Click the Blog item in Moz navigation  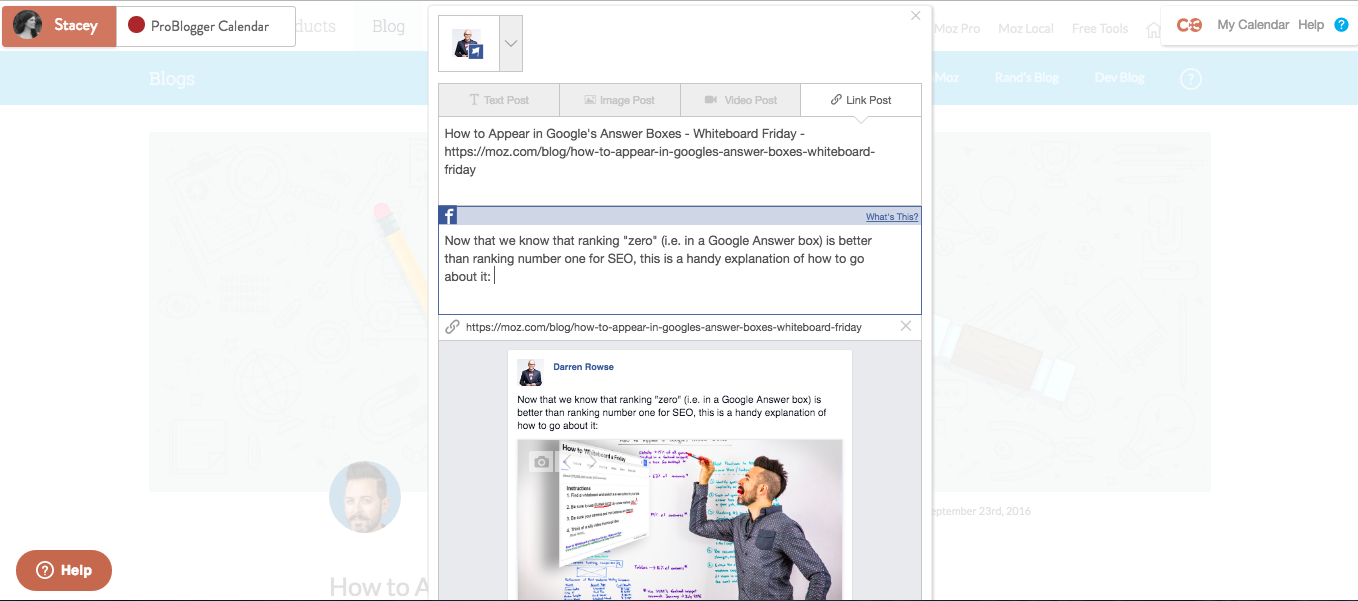(388, 27)
